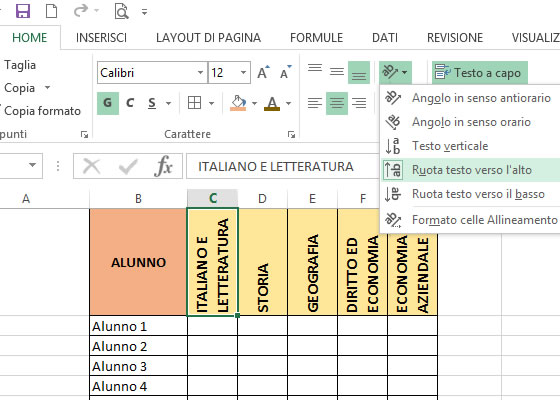
Task: Click the Print Preview icon
Action: pos(121,11)
